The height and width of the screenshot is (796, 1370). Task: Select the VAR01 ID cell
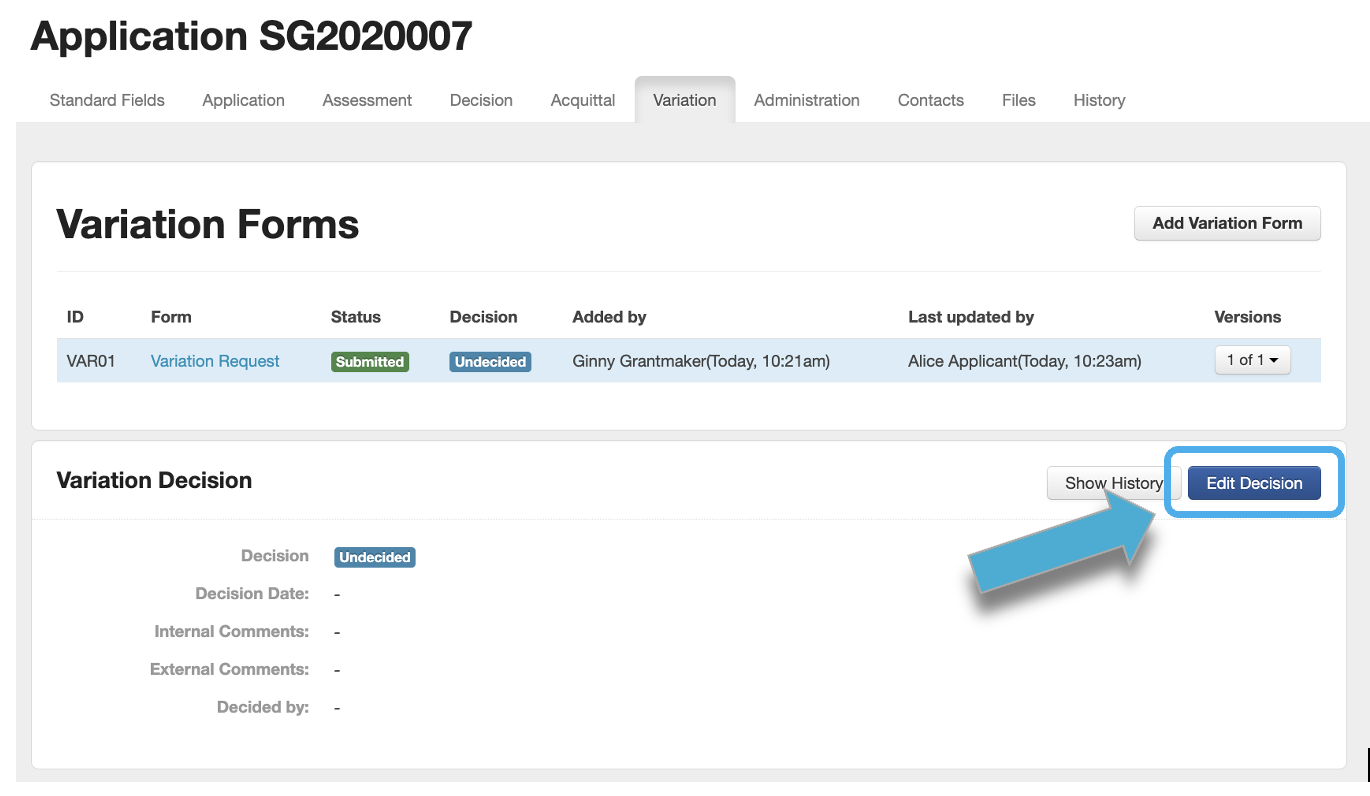[x=91, y=361]
